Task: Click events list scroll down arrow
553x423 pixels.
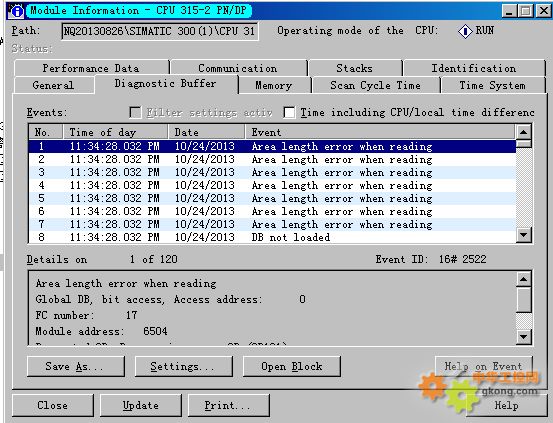Action: click(x=523, y=235)
